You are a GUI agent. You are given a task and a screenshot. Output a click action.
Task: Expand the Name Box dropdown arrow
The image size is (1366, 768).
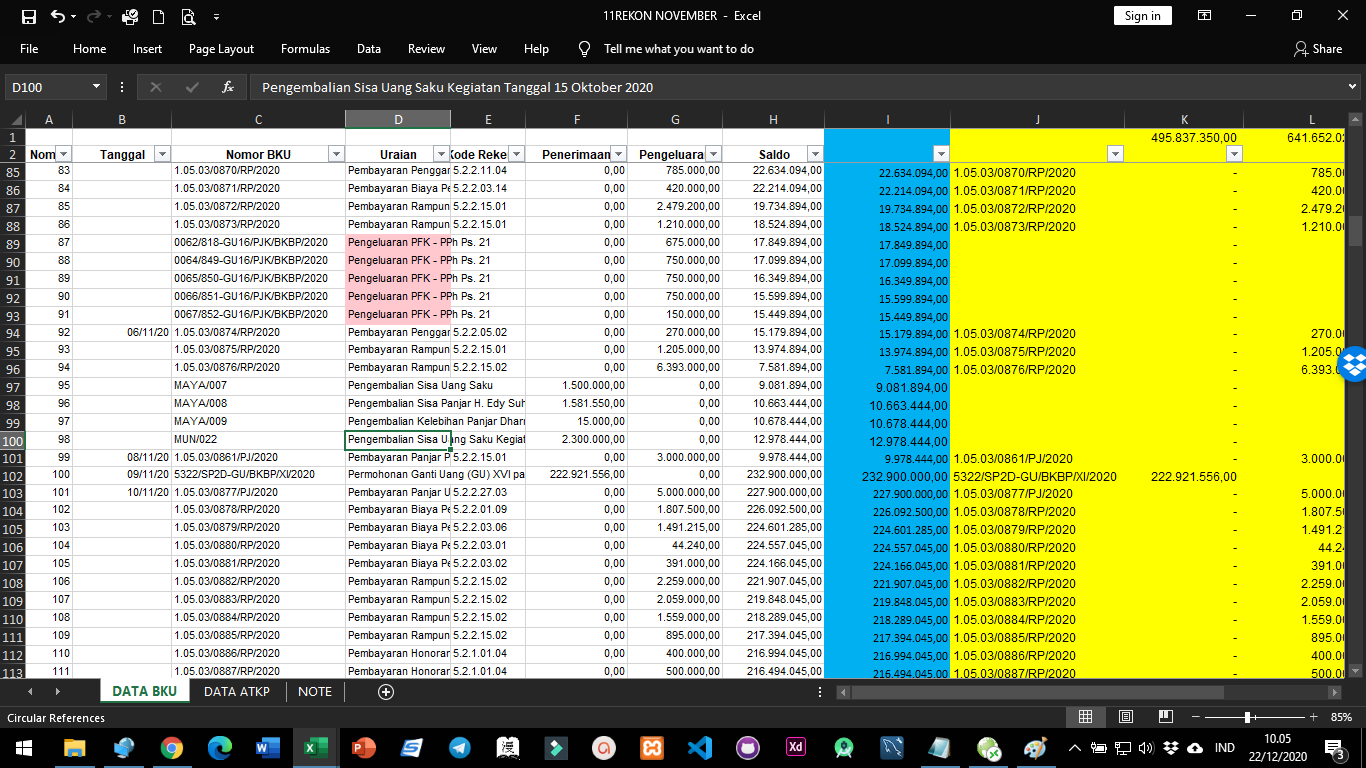97,87
